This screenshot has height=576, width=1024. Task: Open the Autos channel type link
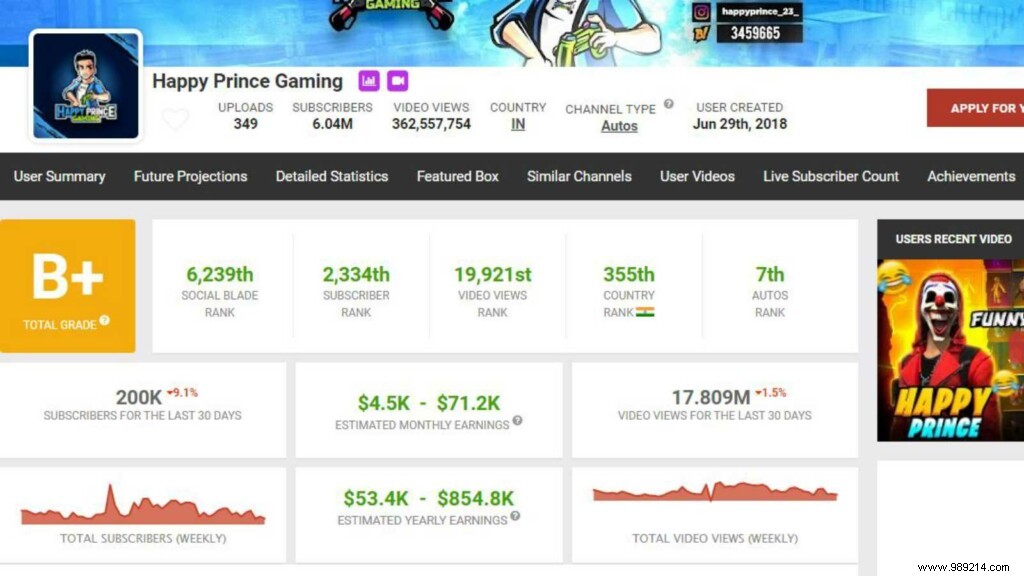[x=619, y=126]
